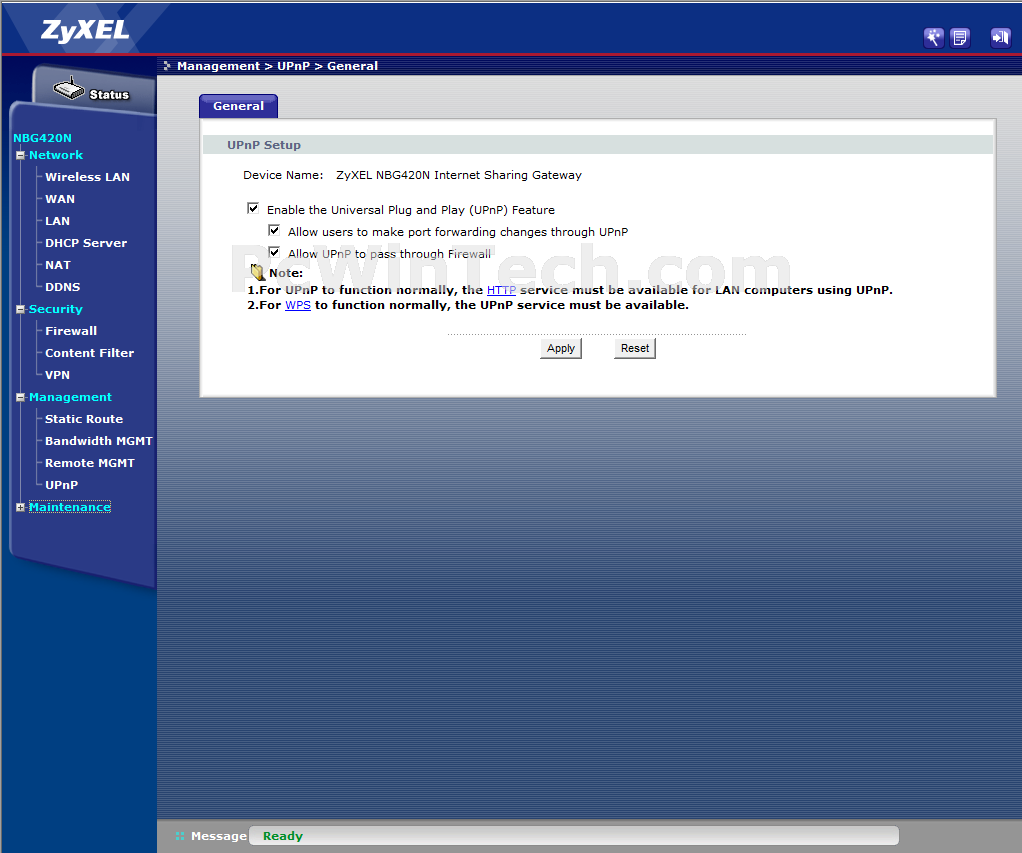Open Remote MGMT page

(x=90, y=463)
